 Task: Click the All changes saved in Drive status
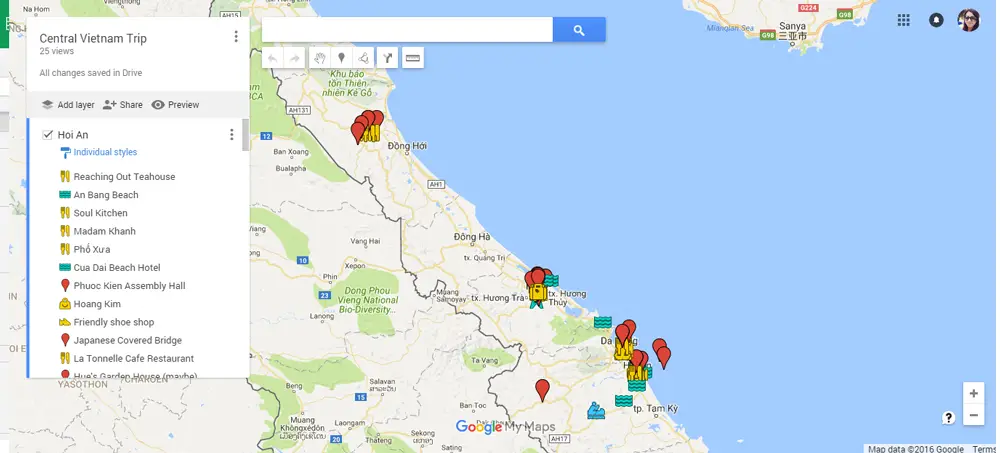tap(91, 73)
